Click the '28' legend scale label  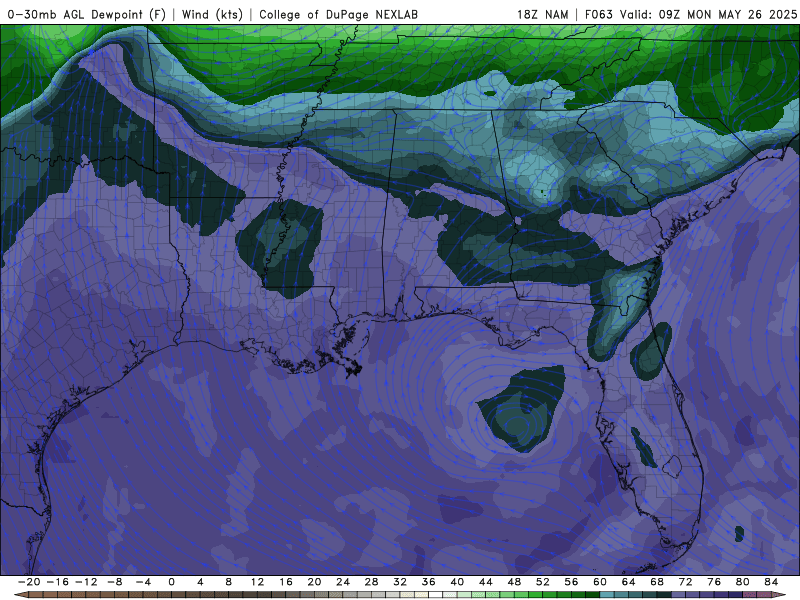click(x=371, y=582)
